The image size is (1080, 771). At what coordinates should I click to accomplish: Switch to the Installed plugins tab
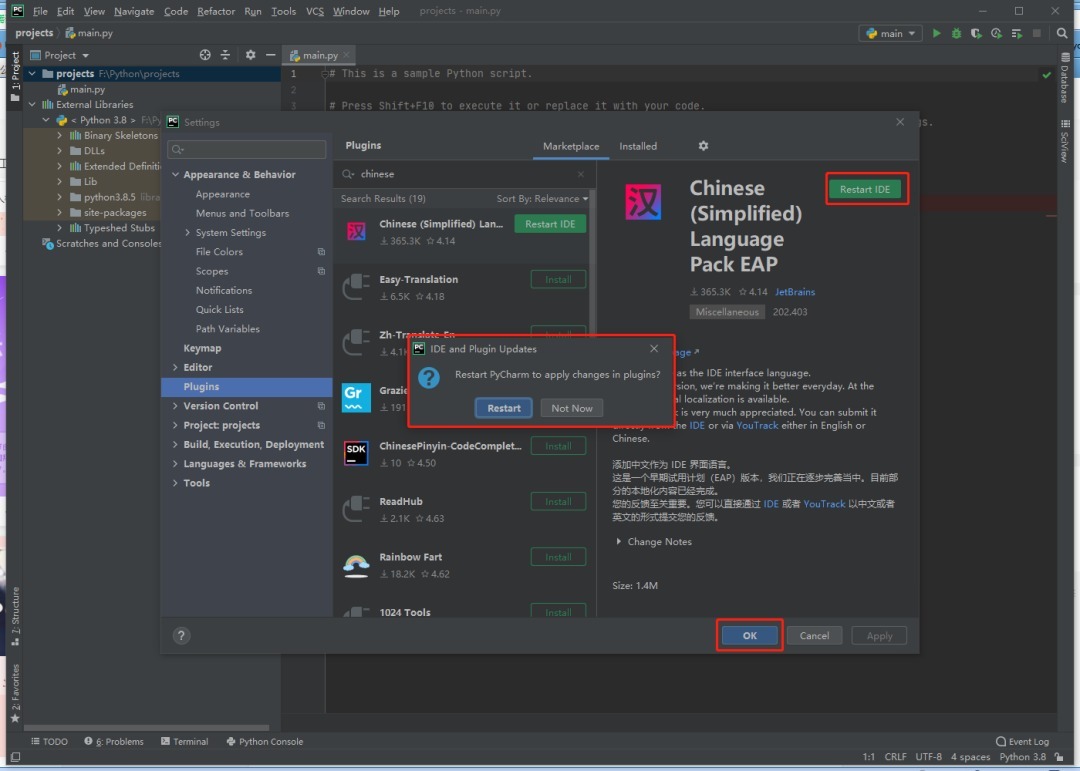click(638, 146)
